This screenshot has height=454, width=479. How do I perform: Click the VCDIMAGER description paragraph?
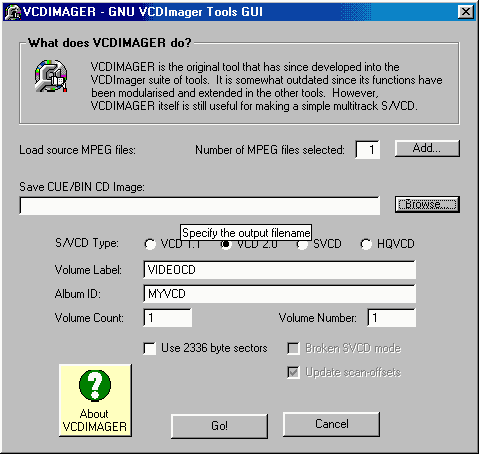(267, 87)
